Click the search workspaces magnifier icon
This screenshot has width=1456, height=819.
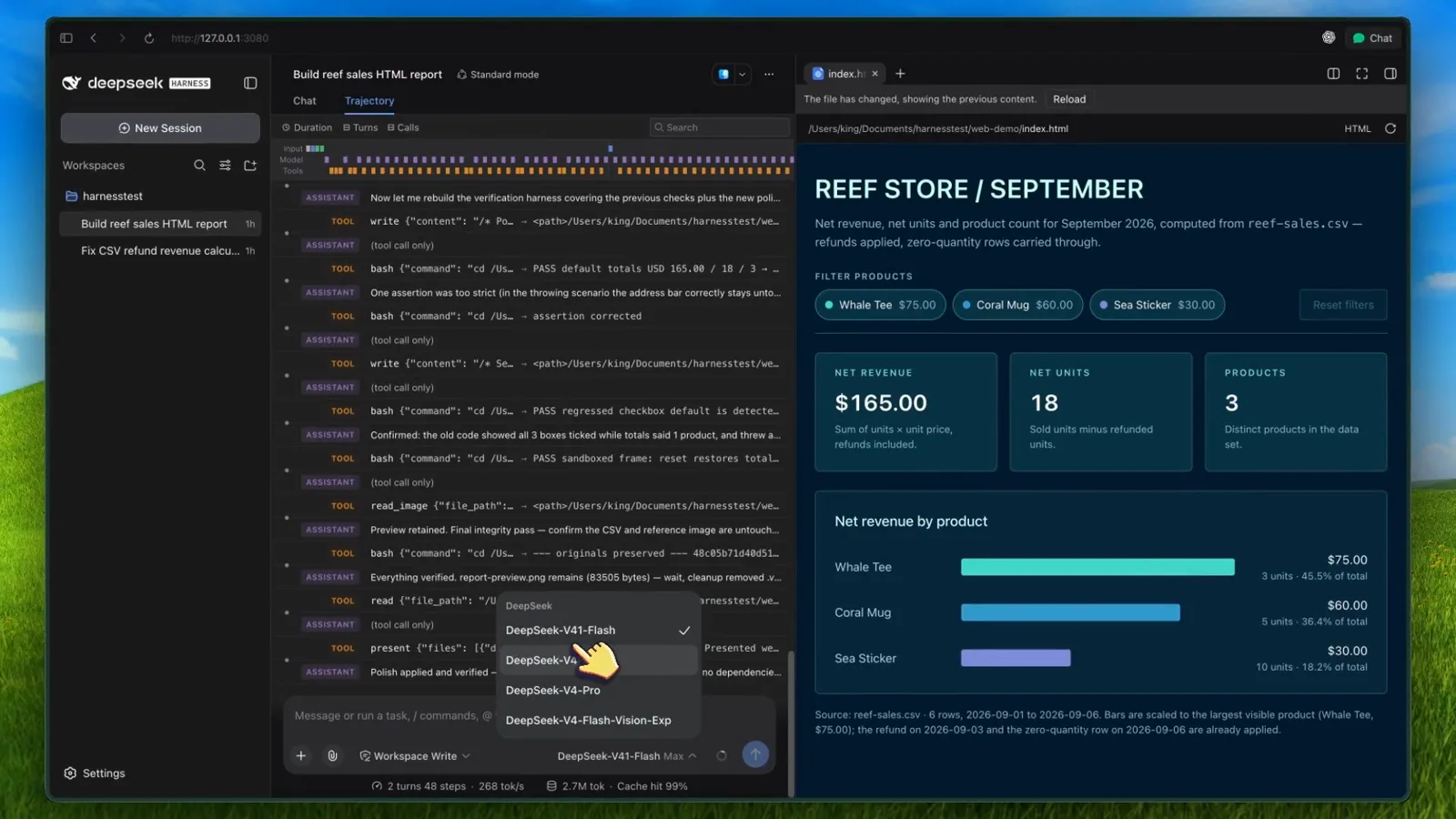coord(199,166)
